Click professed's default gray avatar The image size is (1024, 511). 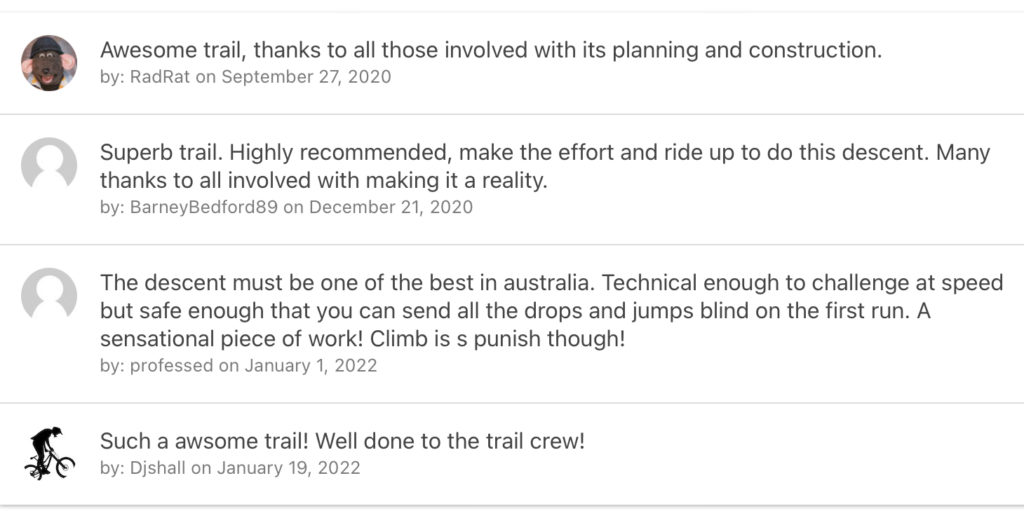pos(49,295)
